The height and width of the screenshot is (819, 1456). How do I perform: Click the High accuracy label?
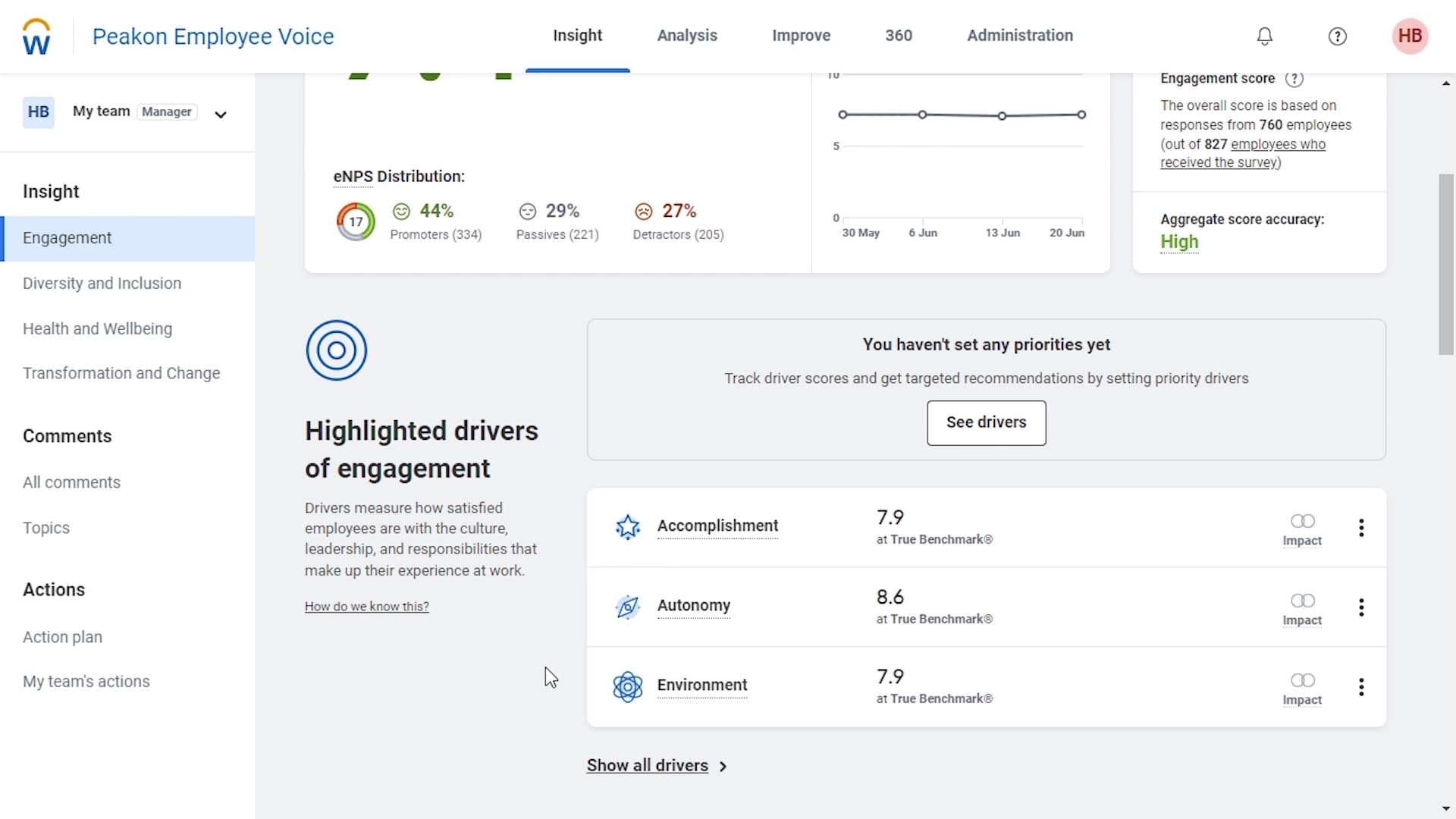1179,242
